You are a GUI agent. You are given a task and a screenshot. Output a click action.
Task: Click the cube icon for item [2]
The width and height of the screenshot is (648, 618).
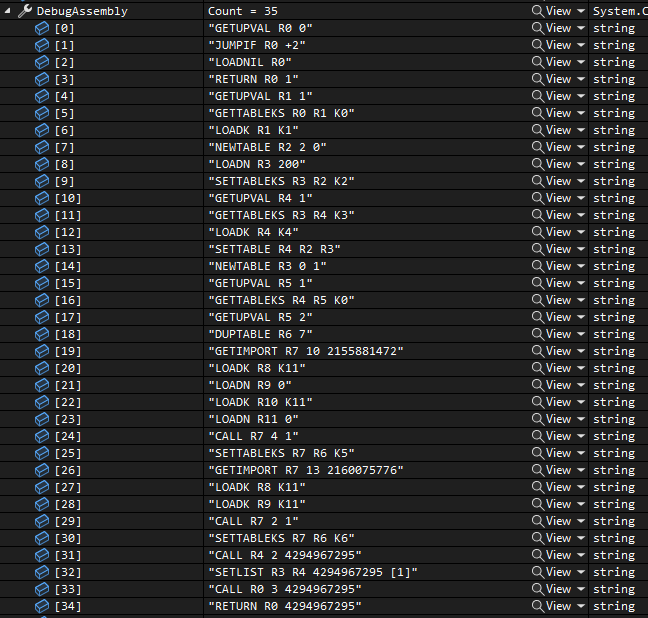42,62
